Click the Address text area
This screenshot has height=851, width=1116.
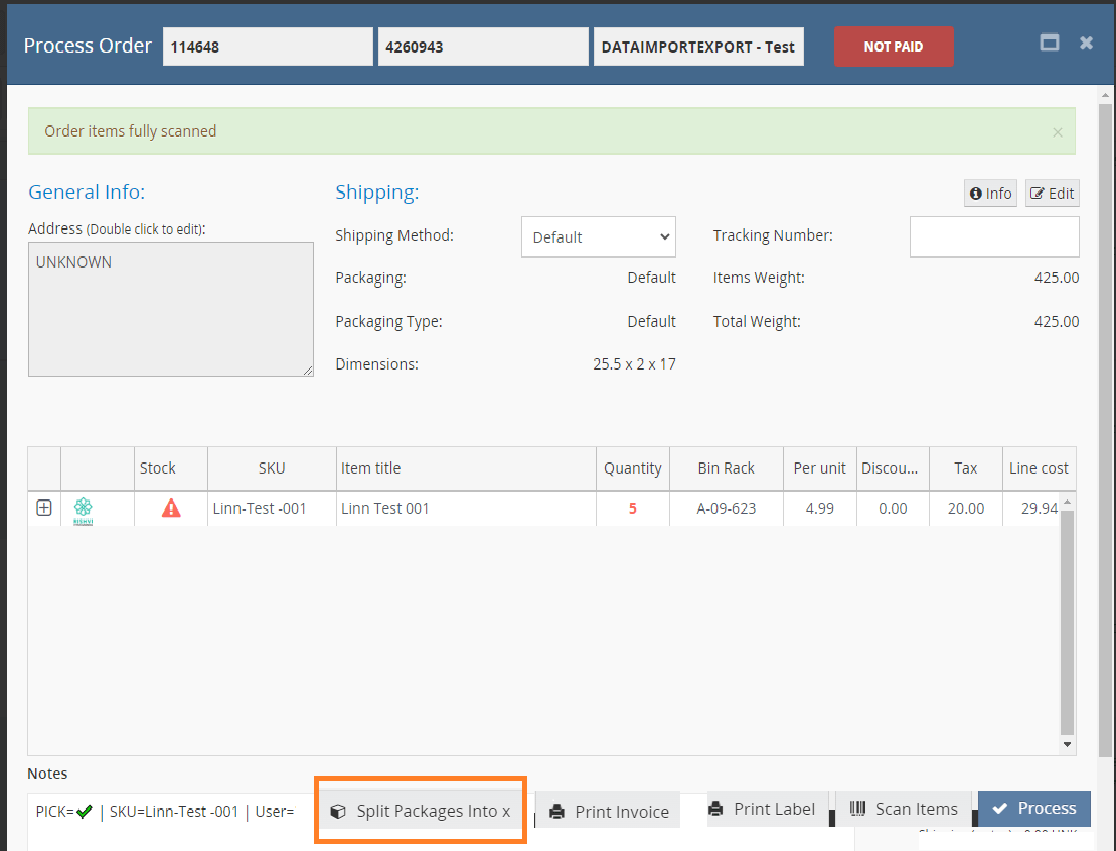[x=170, y=309]
